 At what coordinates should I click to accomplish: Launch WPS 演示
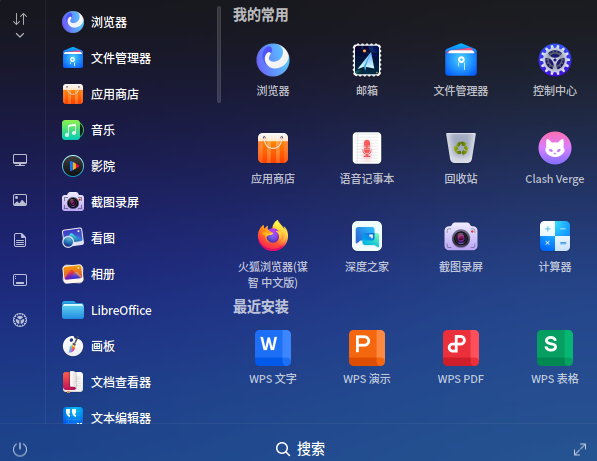(x=367, y=357)
